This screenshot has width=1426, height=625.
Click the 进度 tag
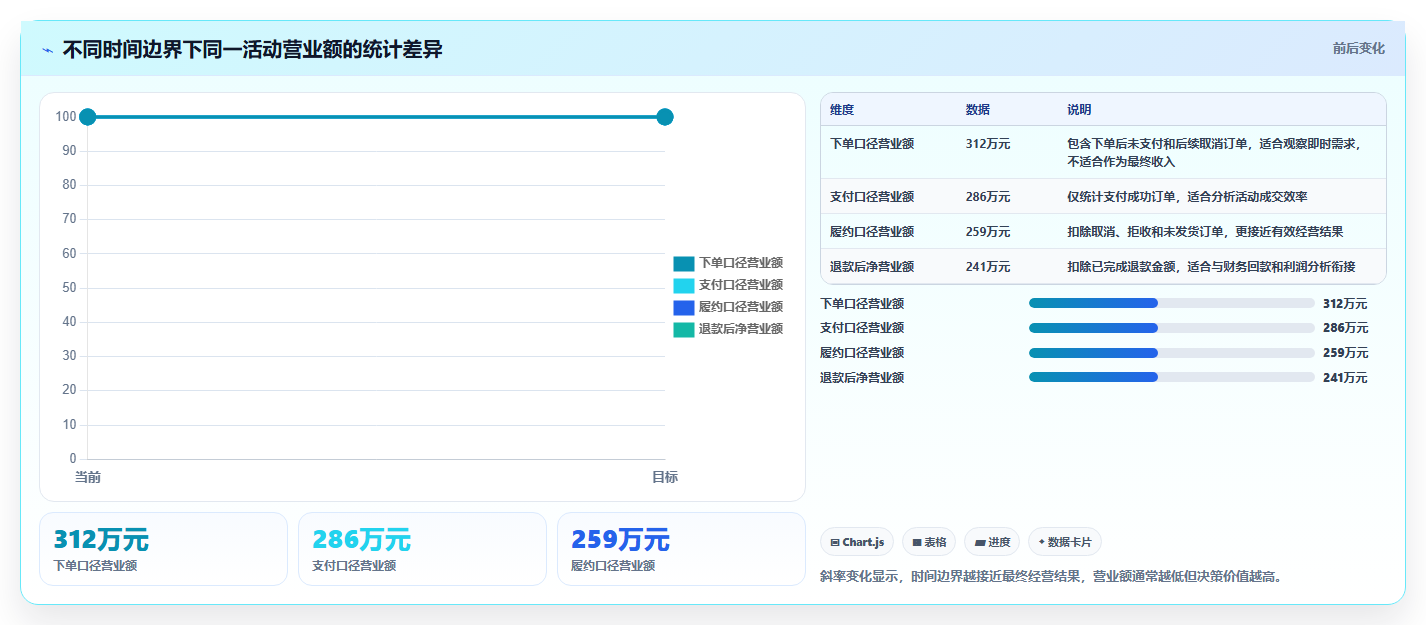click(x=993, y=542)
